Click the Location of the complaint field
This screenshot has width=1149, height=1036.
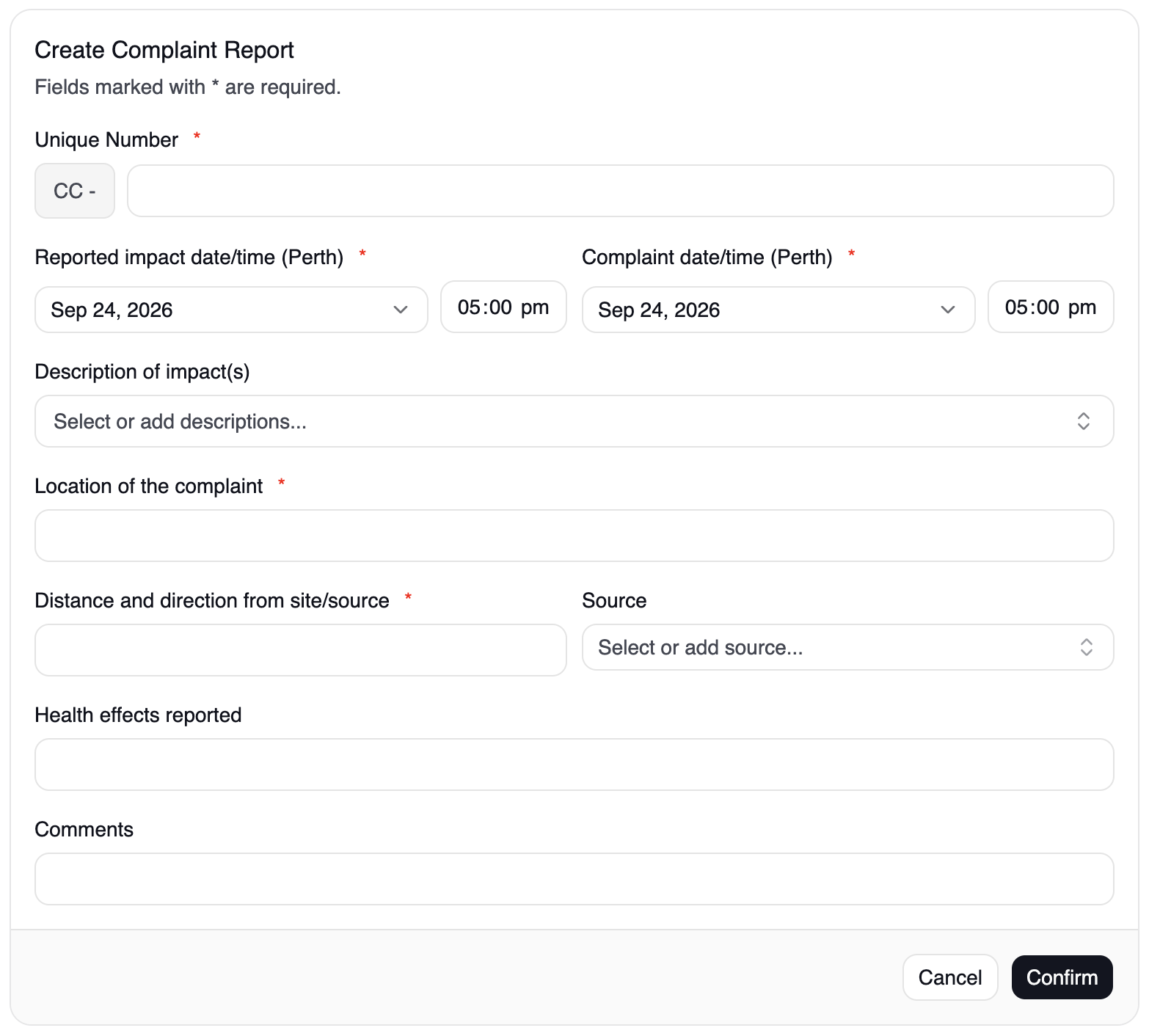(x=574, y=536)
